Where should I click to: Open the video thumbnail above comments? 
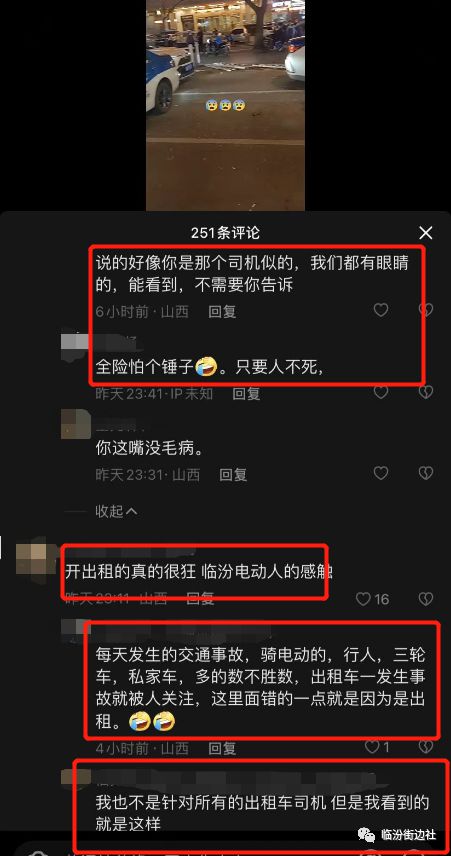(226, 105)
